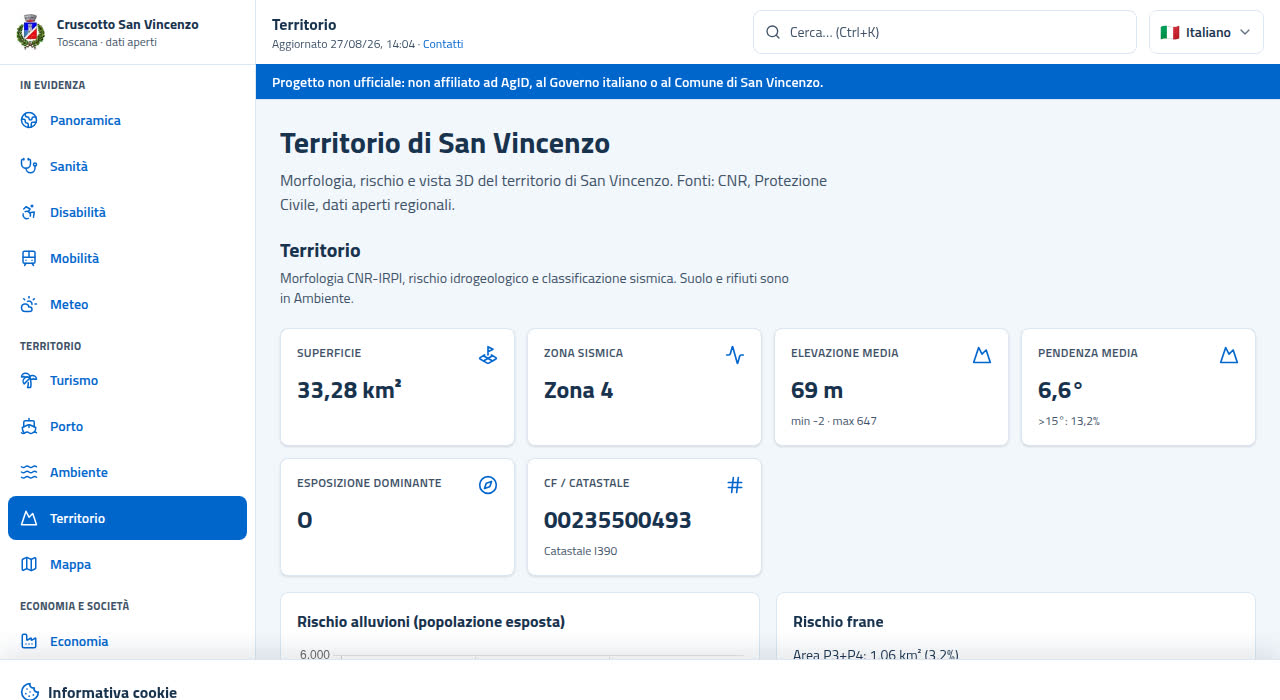
Task: Click the Panoramica sidebar icon
Action: tap(29, 120)
